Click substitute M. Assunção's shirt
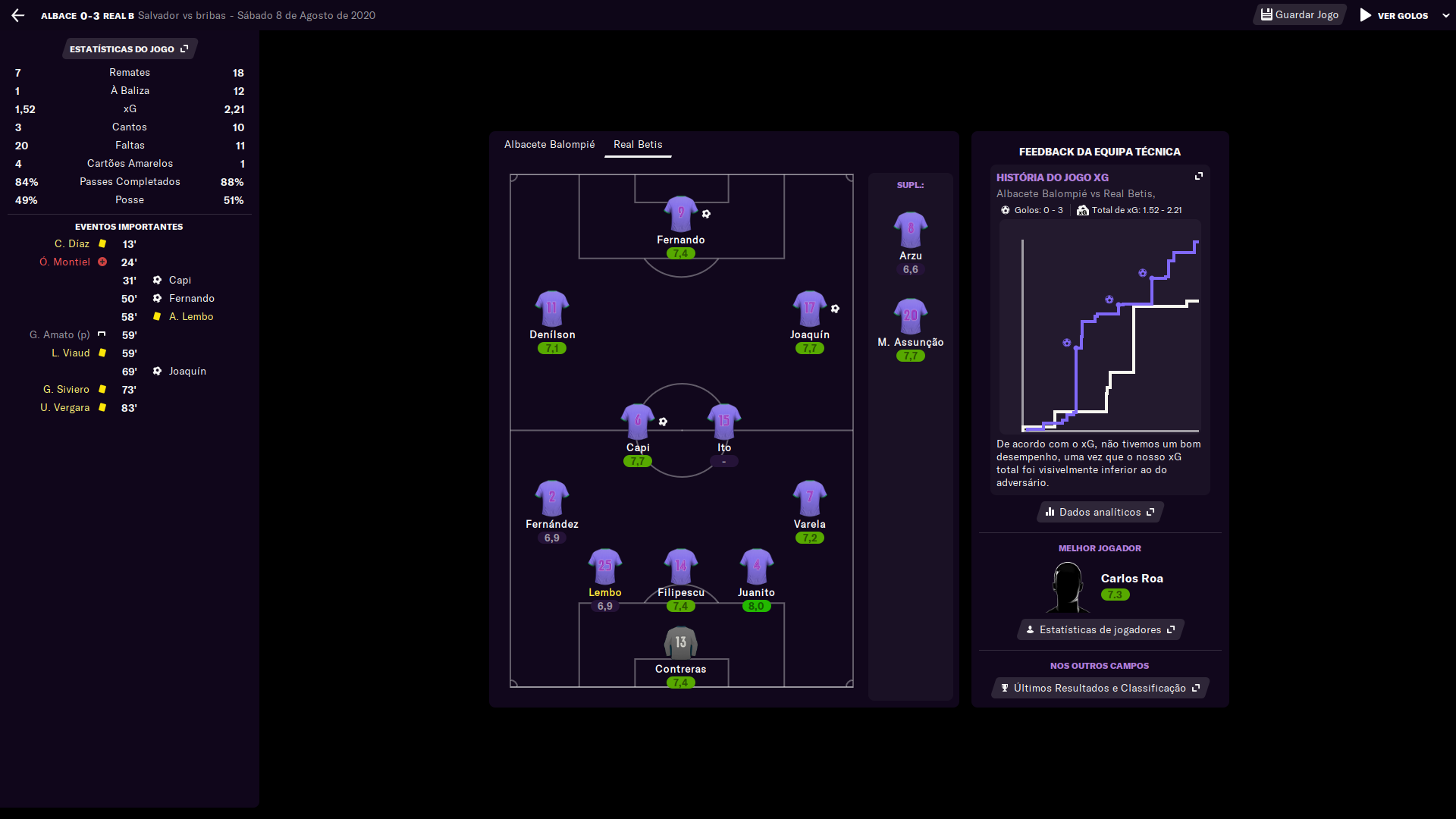Image resolution: width=1456 pixels, height=819 pixels. pyautogui.click(x=910, y=315)
